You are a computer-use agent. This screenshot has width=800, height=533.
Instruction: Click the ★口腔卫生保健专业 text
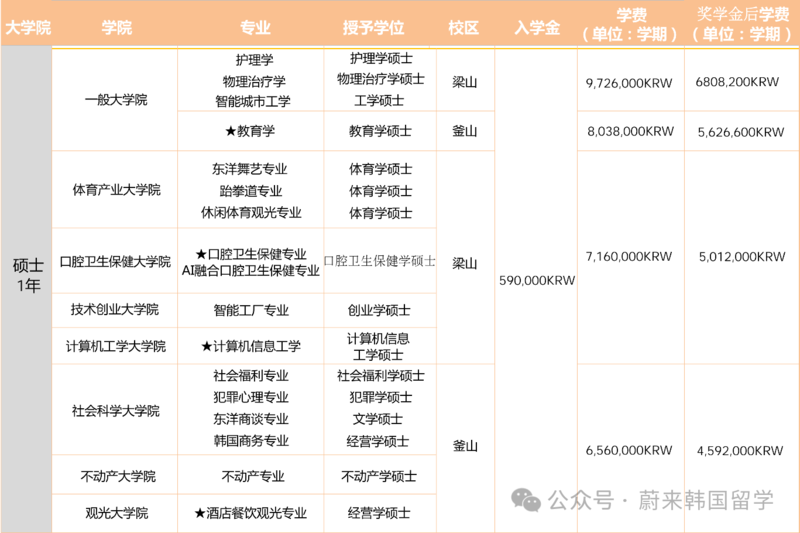pos(251,253)
